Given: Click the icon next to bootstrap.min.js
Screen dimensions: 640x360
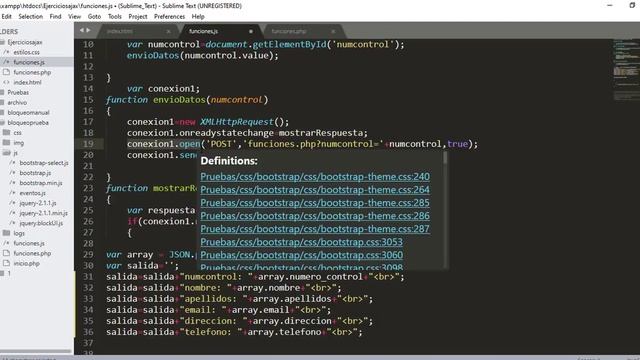Looking at the screenshot, I should [13, 183].
